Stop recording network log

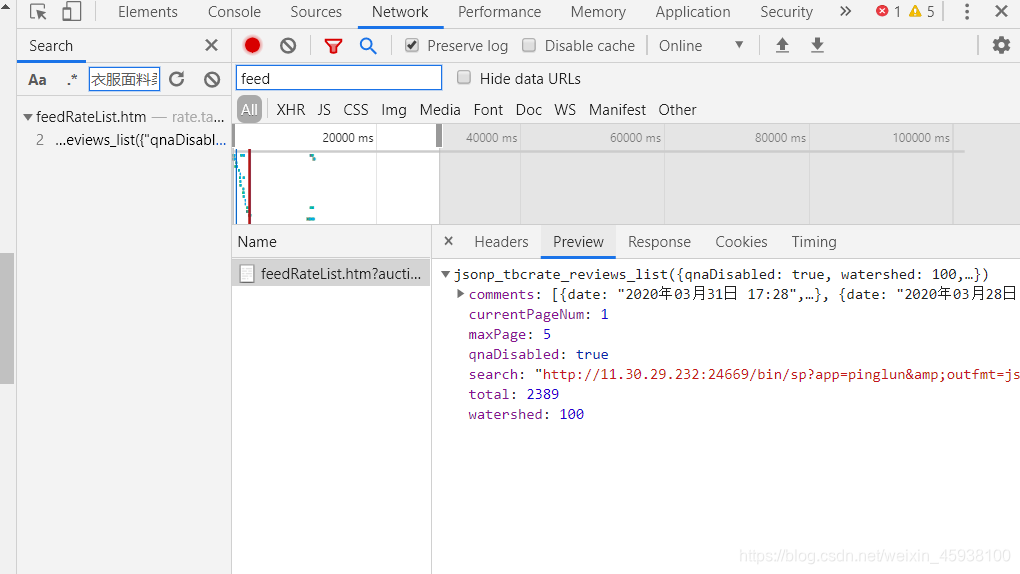[x=252, y=46]
